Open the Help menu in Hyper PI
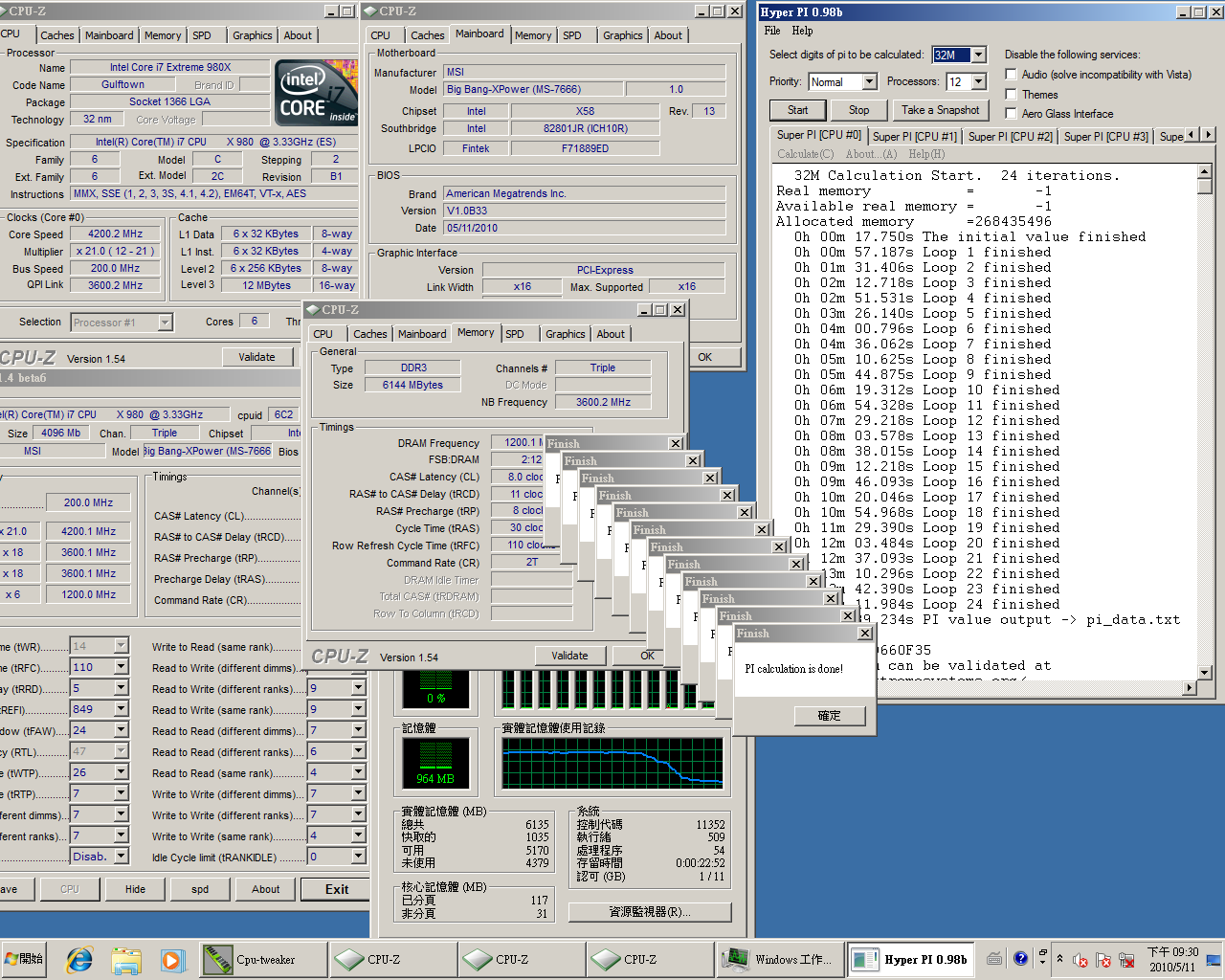 [x=802, y=31]
